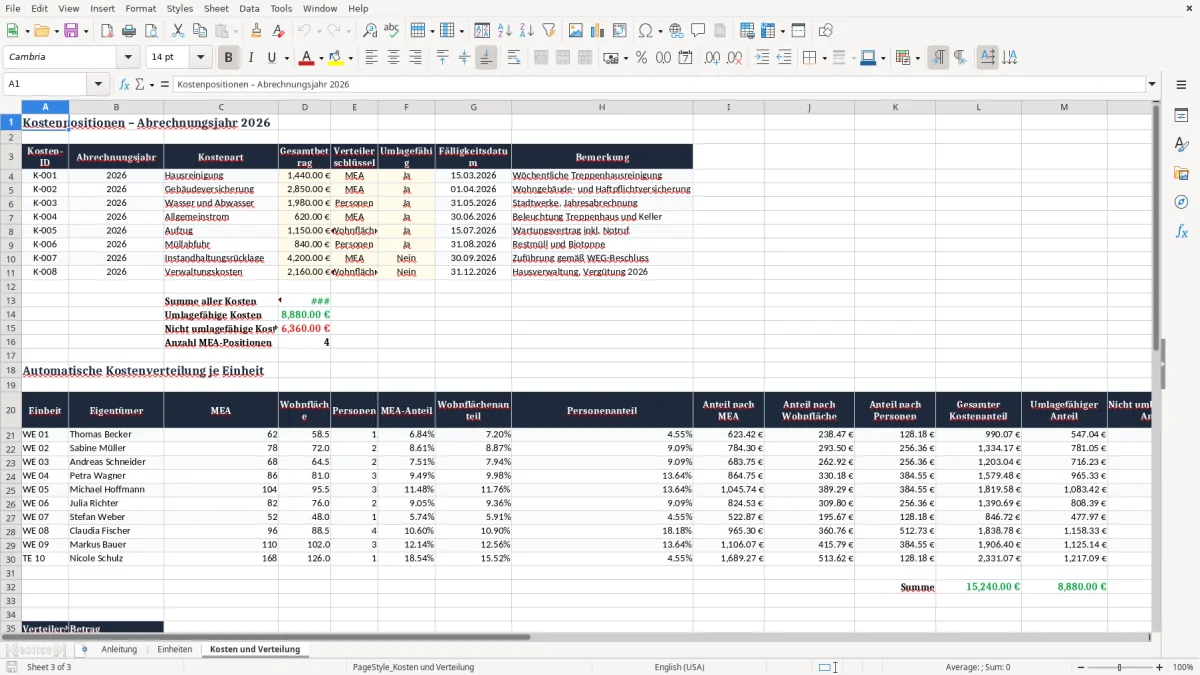The image size is (1200, 675).
Task: Adjust the zoom slider in status bar
Action: pyautogui.click(x=1119, y=667)
